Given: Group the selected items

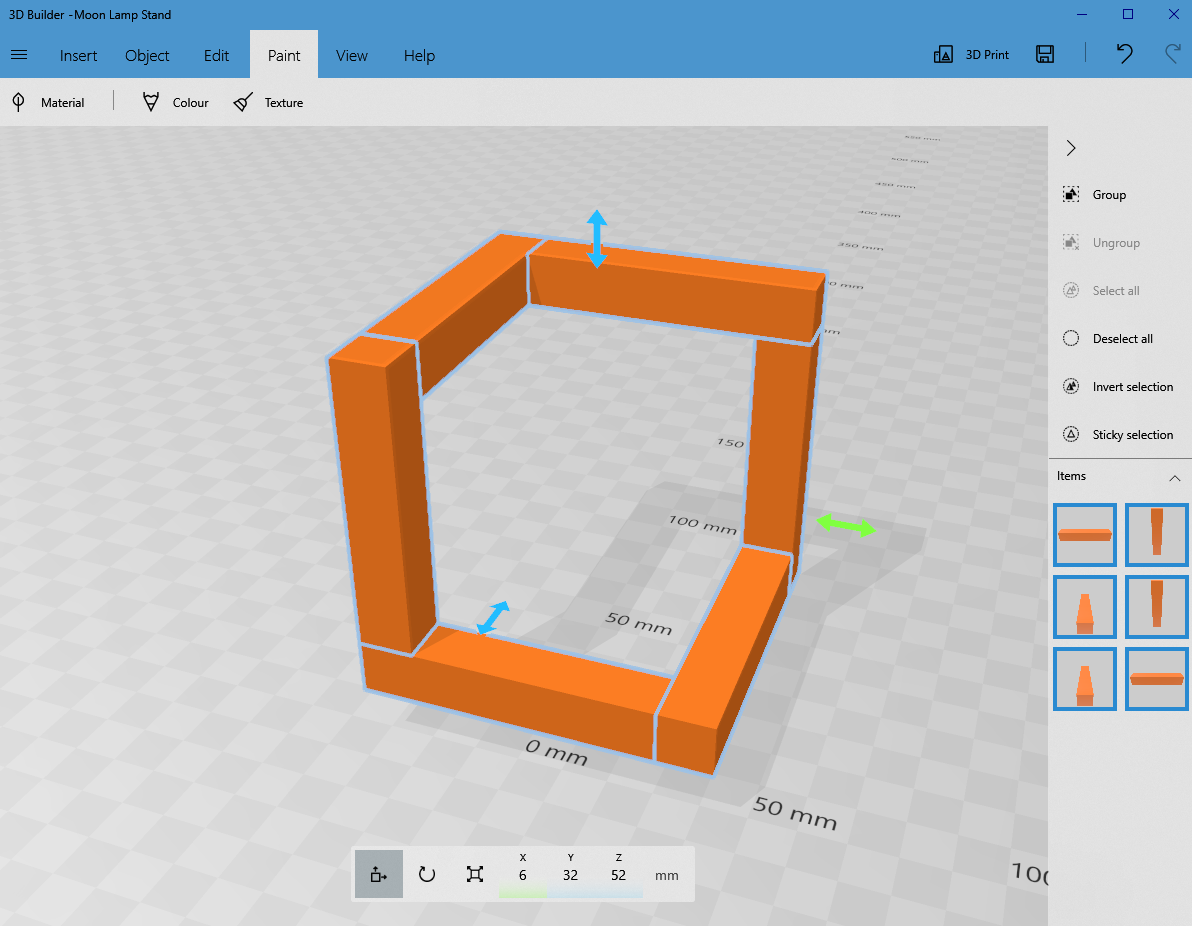Looking at the screenshot, I should point(1110,194).
